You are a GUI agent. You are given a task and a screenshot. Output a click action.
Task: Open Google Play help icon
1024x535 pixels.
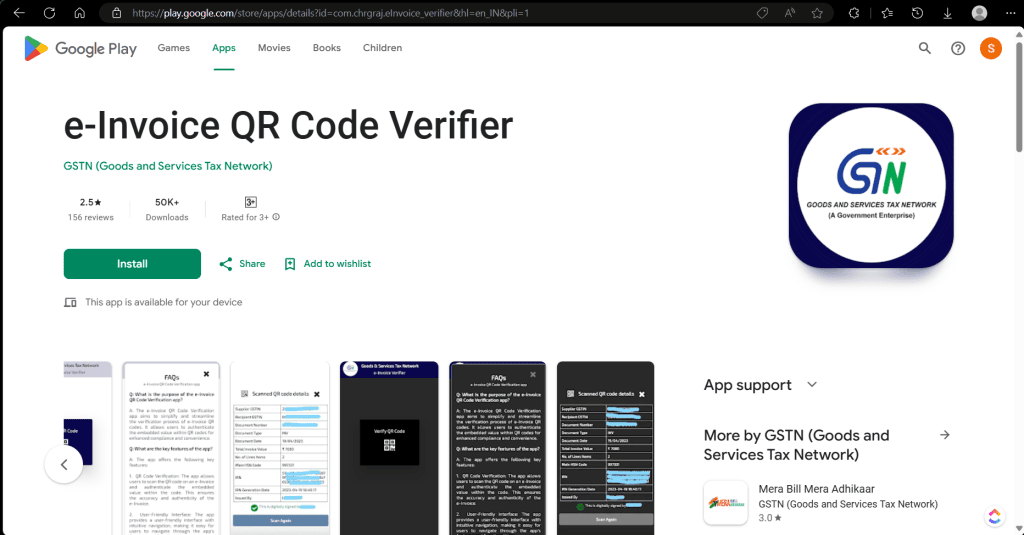click(958, 48)
